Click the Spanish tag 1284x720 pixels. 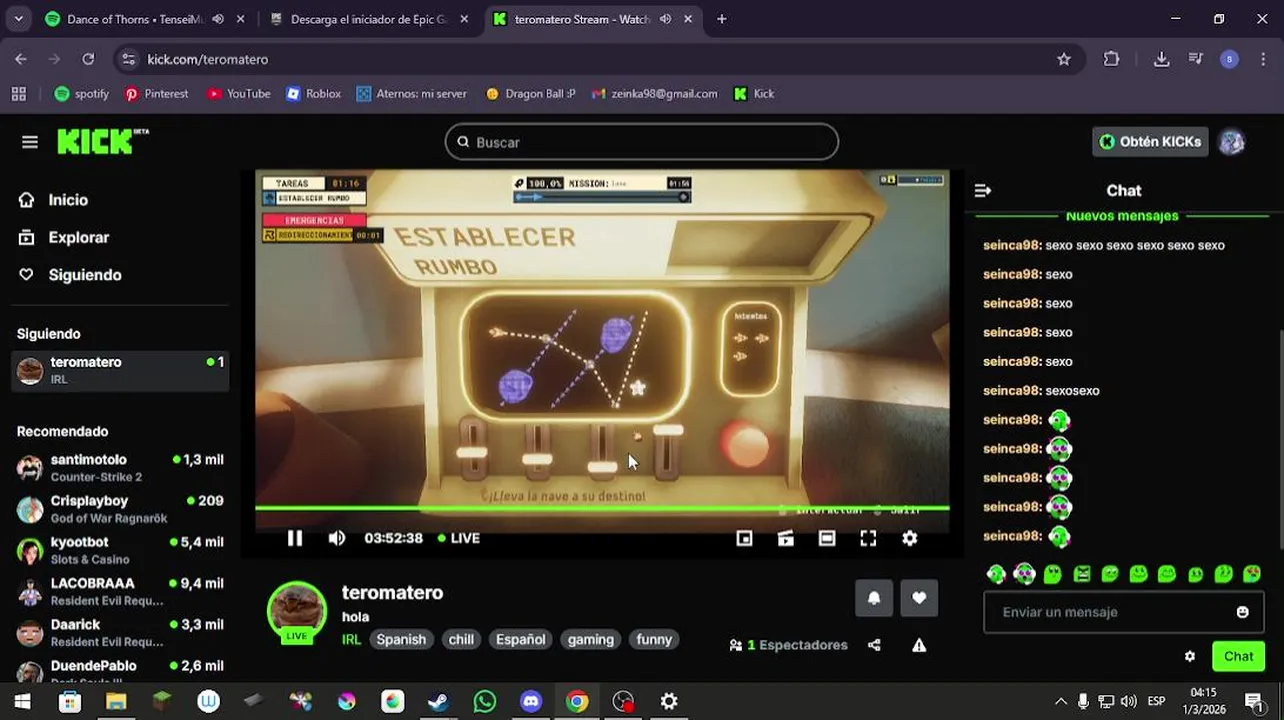tap(401, 639)
